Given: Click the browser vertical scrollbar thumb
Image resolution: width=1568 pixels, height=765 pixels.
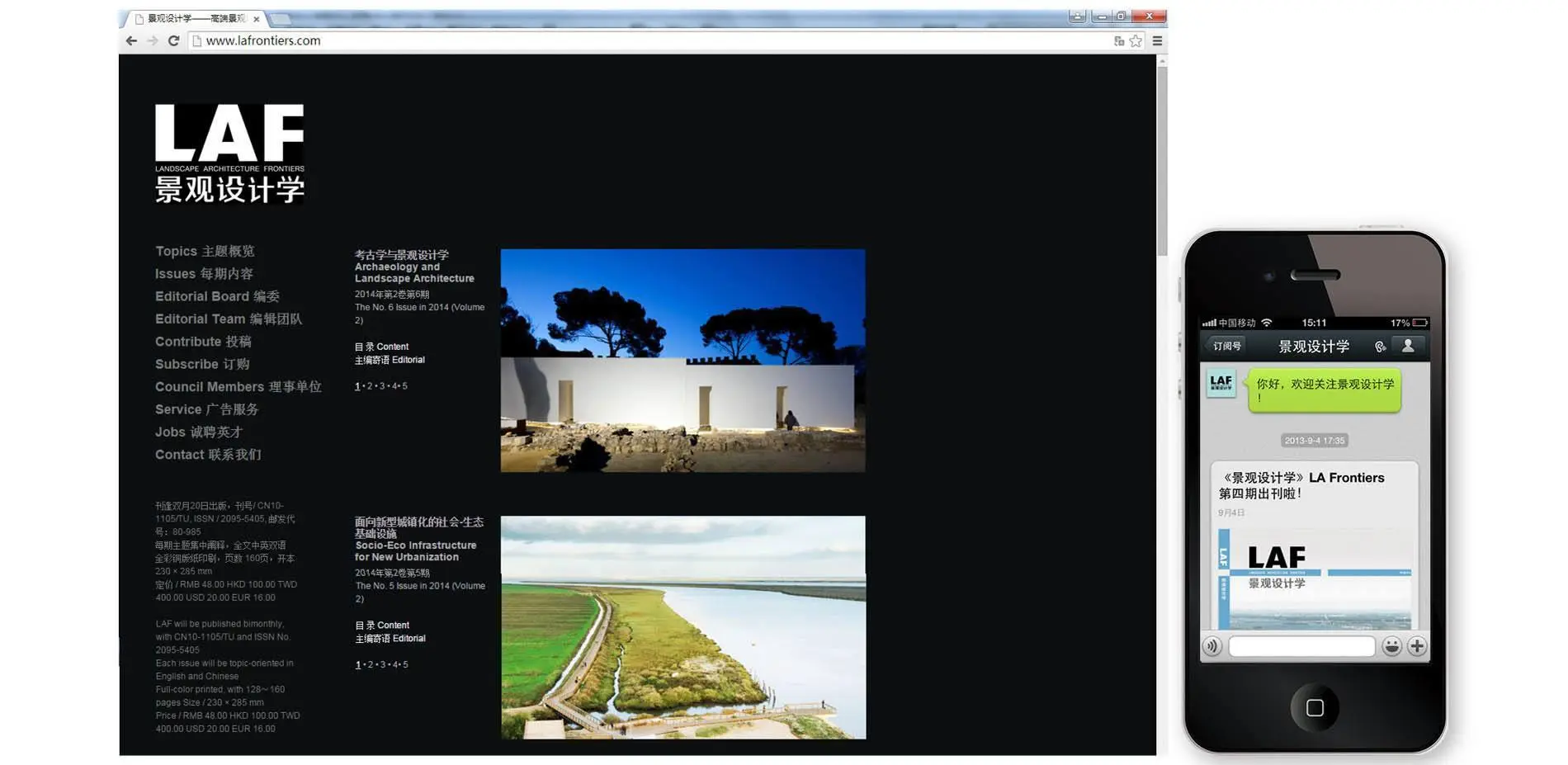Looking at the screenshot, I should click(1162, 161).
